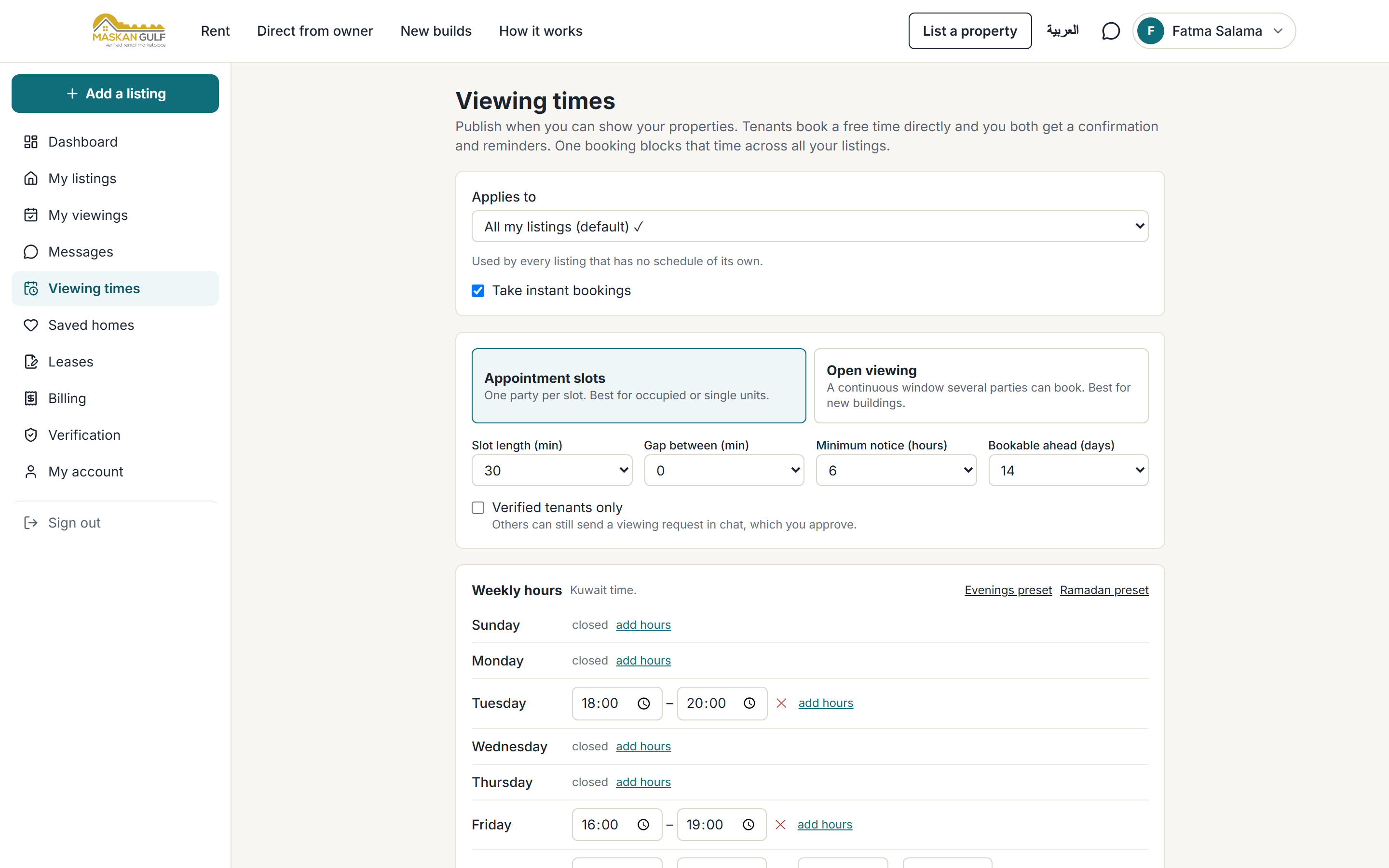Click the My account person icon

click(x=31, y=472)
